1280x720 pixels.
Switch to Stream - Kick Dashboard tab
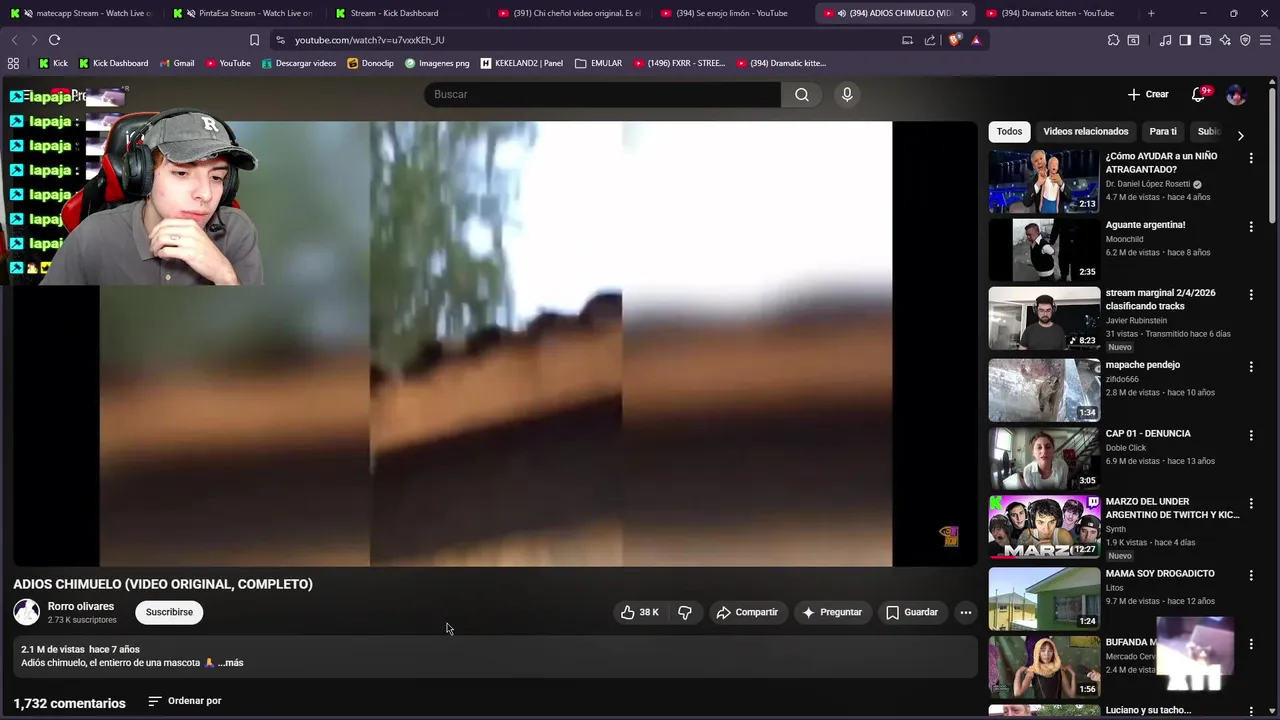coord(405,13)
